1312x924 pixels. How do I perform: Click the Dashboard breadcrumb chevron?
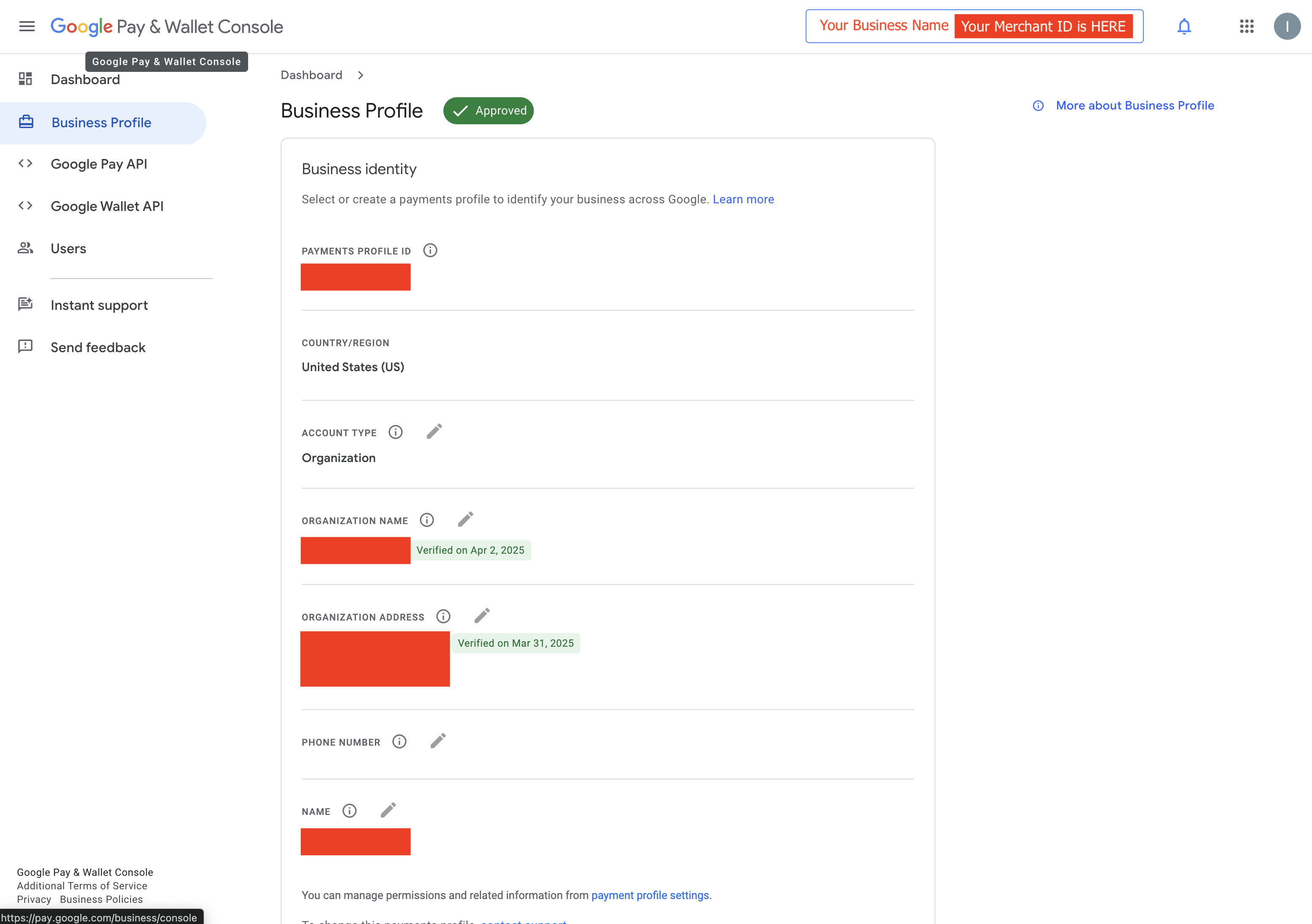click(361, 75)
